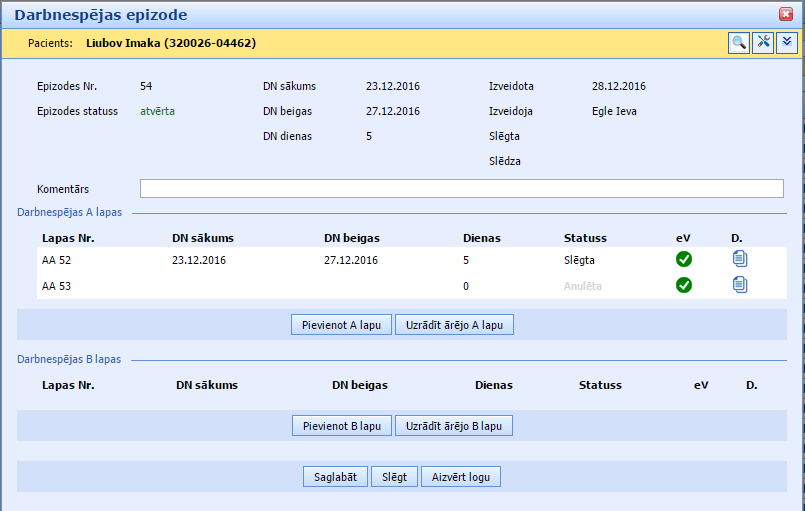The width and height of the screenshot is (805, 511).
Task: Open document icon for sheet AA 53
Action: 739,285
